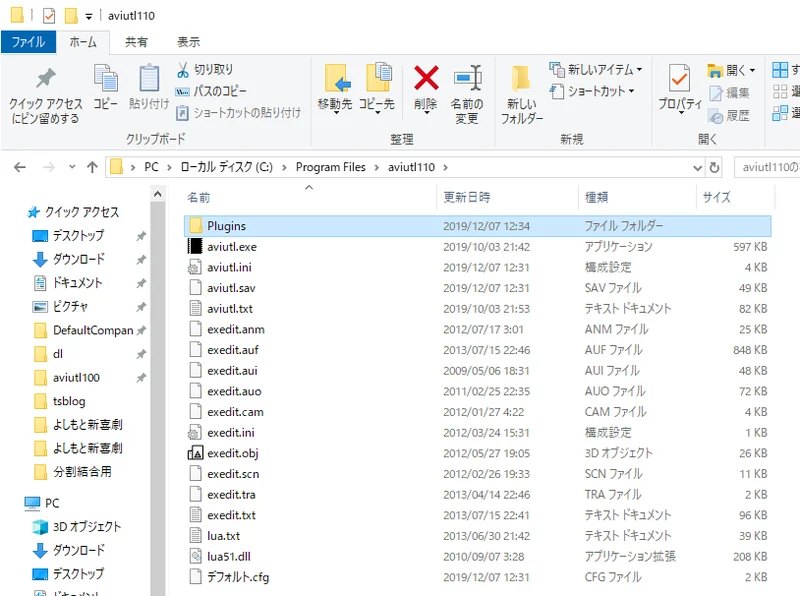Expand the Shortcut (ショートカット) dropdown
This screenshot has height=596, width=800.
point(632,91)
